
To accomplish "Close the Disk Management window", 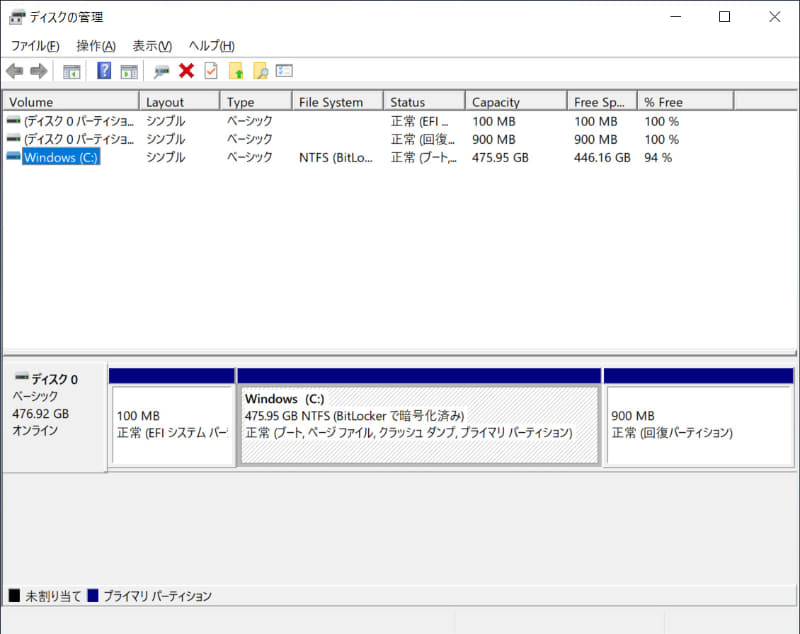I will 774,17.
